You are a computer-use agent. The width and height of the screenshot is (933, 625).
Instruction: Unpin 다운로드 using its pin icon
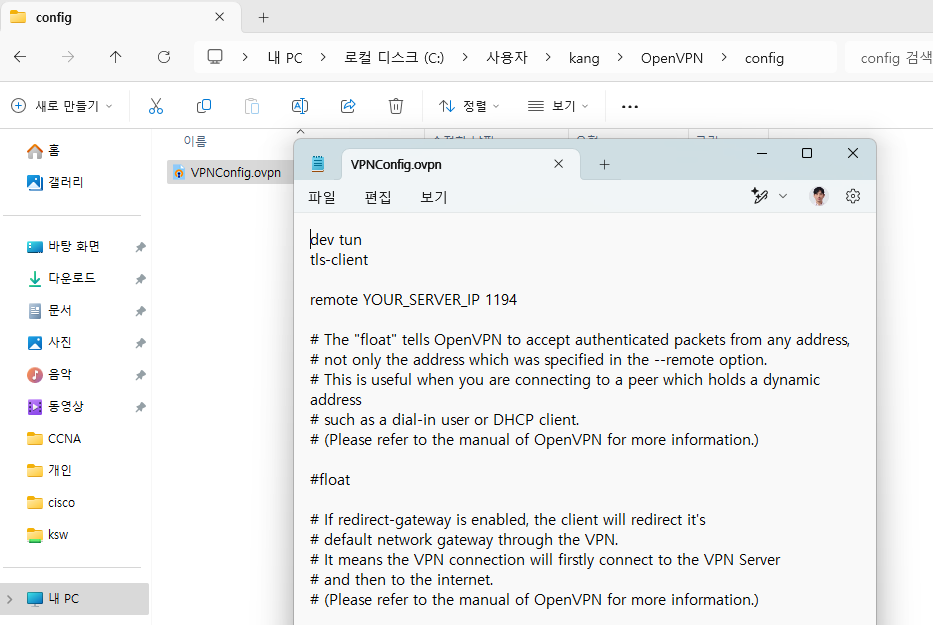pyautogui.click(x=140, y=279)
